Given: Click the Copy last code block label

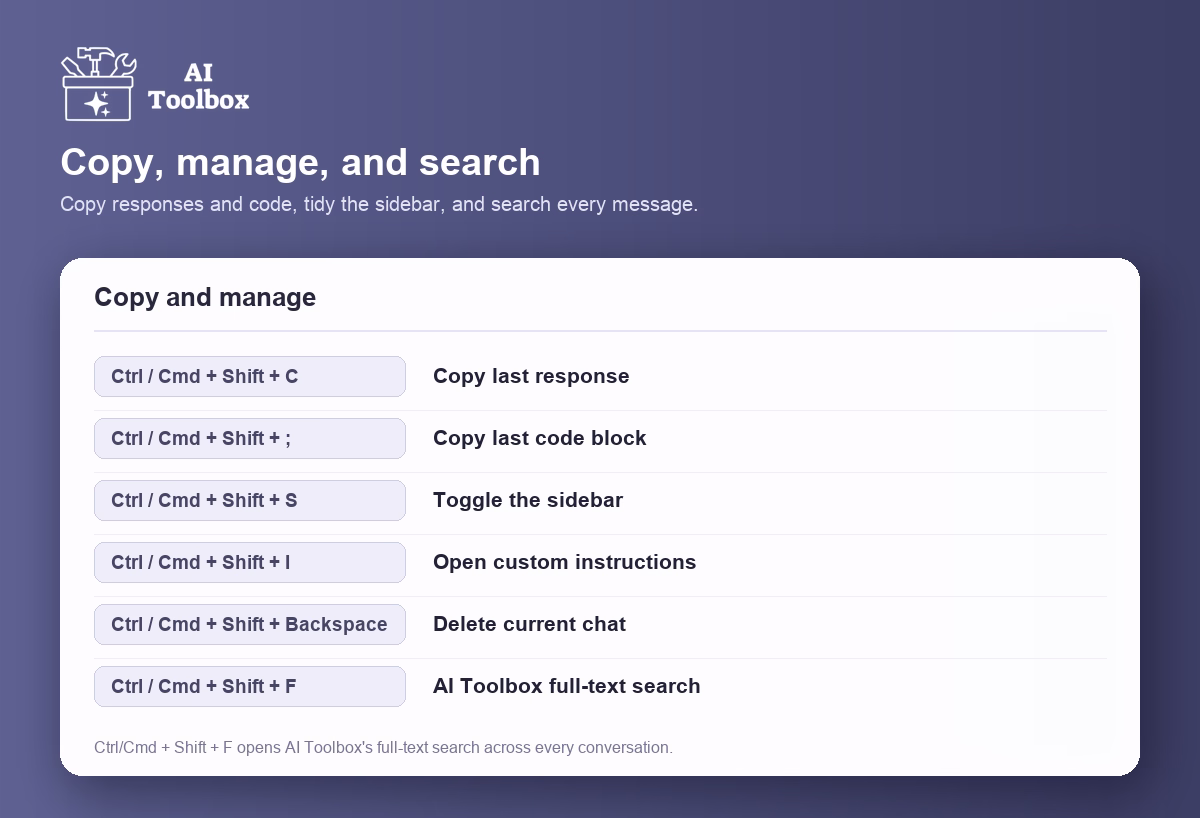Looking at the screenshot, I should 539,438.
